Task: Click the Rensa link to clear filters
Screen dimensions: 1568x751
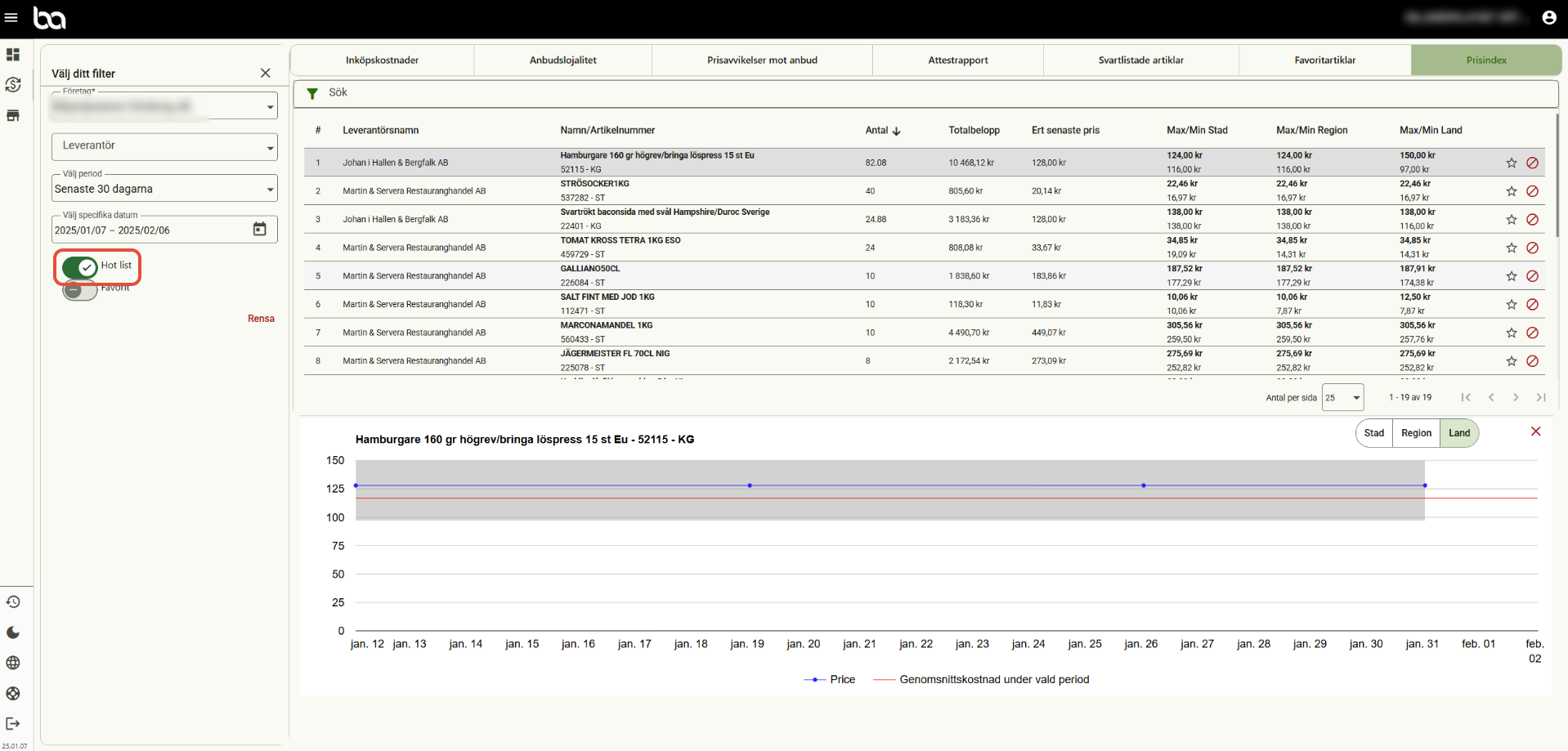Action: click(x=261, y=319)
